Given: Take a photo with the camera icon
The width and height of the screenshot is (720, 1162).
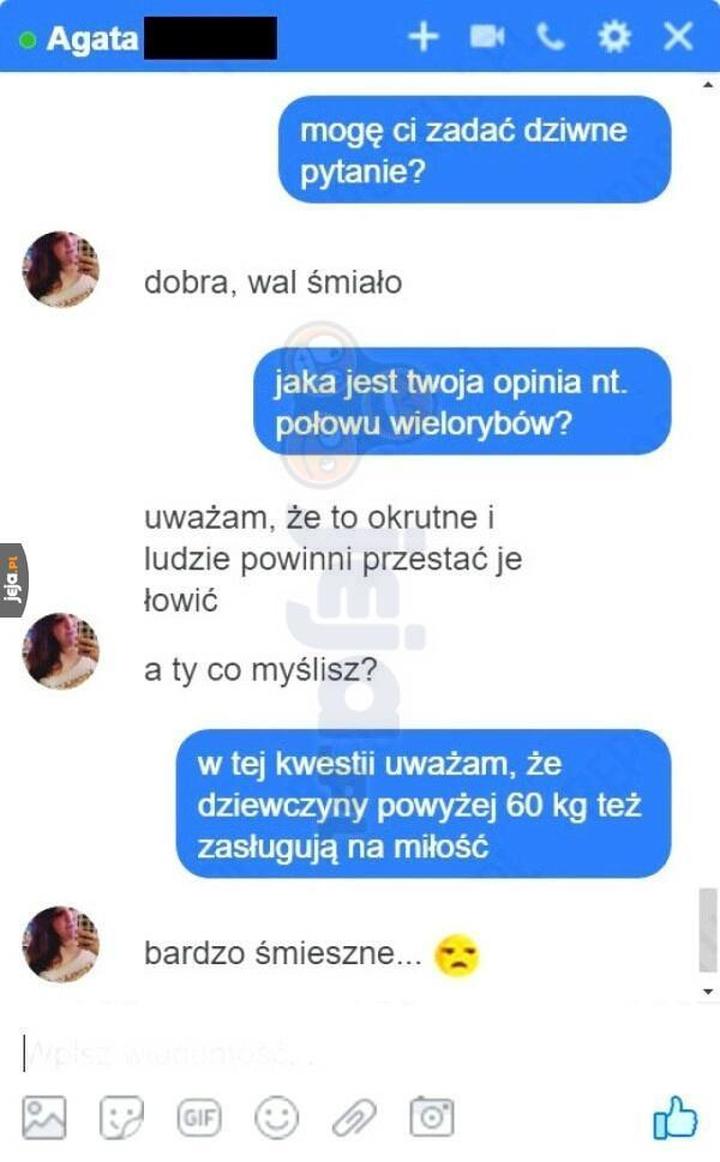Looking at the screenshot, I should (x=431, y=1116).
